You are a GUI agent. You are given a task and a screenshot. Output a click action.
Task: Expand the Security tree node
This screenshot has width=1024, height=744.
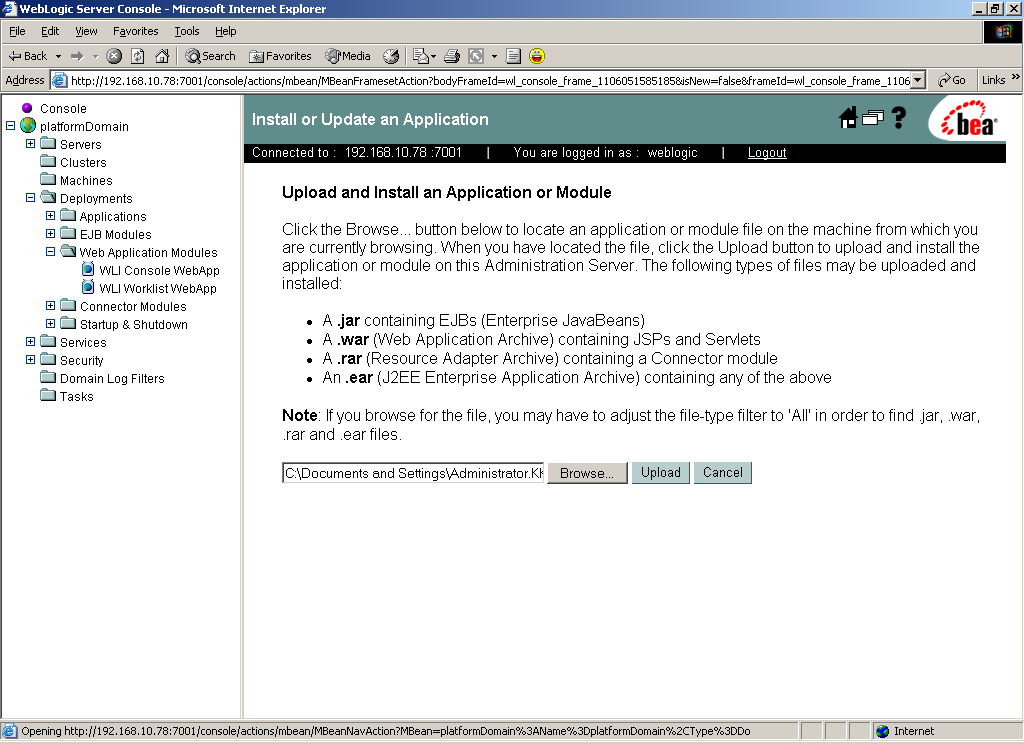point(30,359)
